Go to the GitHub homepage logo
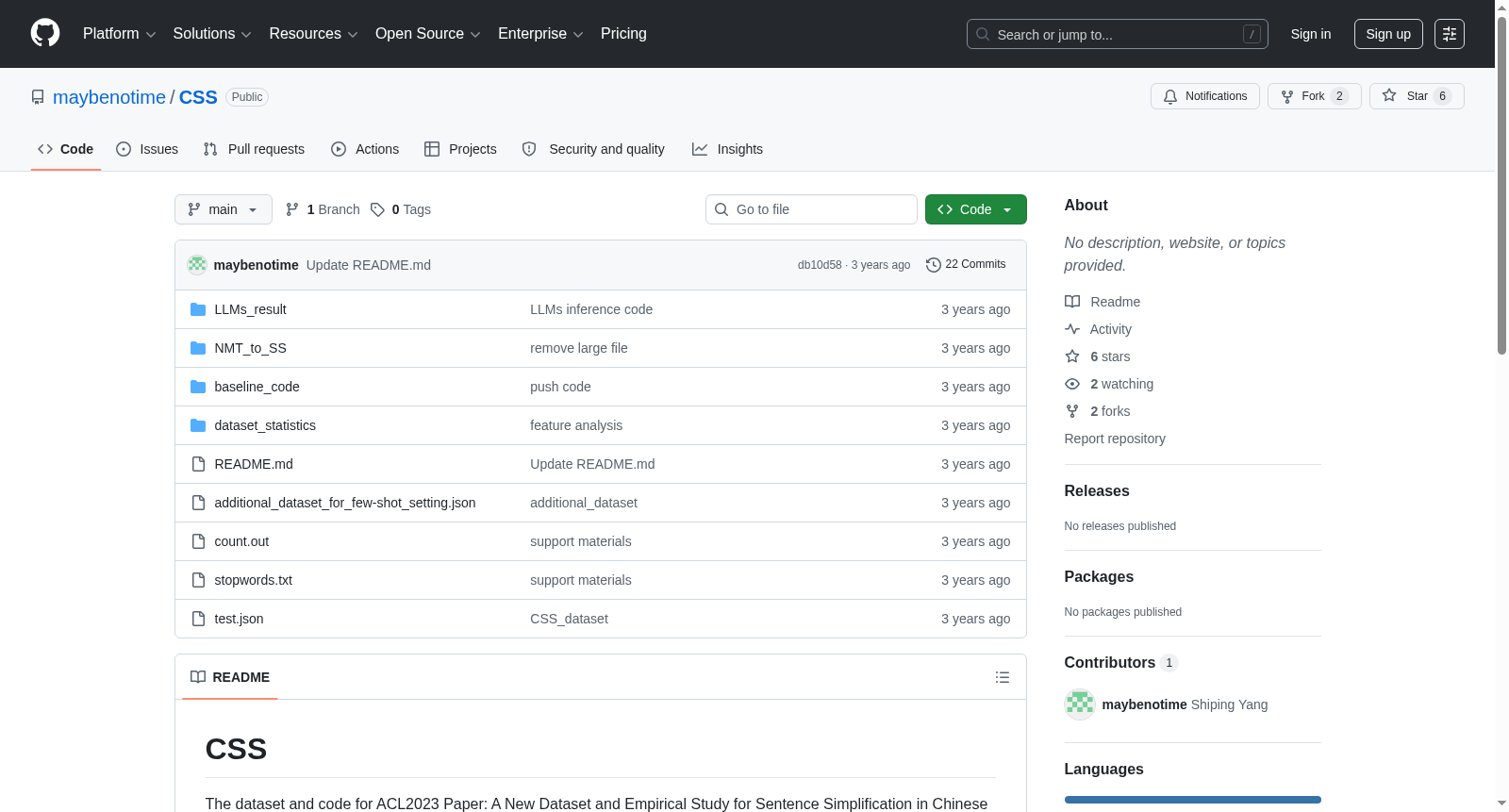Image resolution: width=1509 pixels, height=812 pixels. pyautogui.click(x=45, y=34)
